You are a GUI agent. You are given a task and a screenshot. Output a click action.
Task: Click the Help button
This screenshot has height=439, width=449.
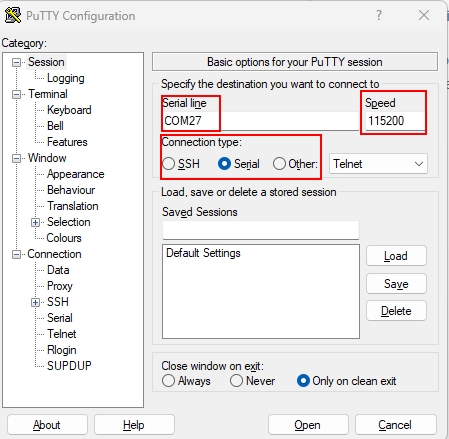tap(134, 425)
